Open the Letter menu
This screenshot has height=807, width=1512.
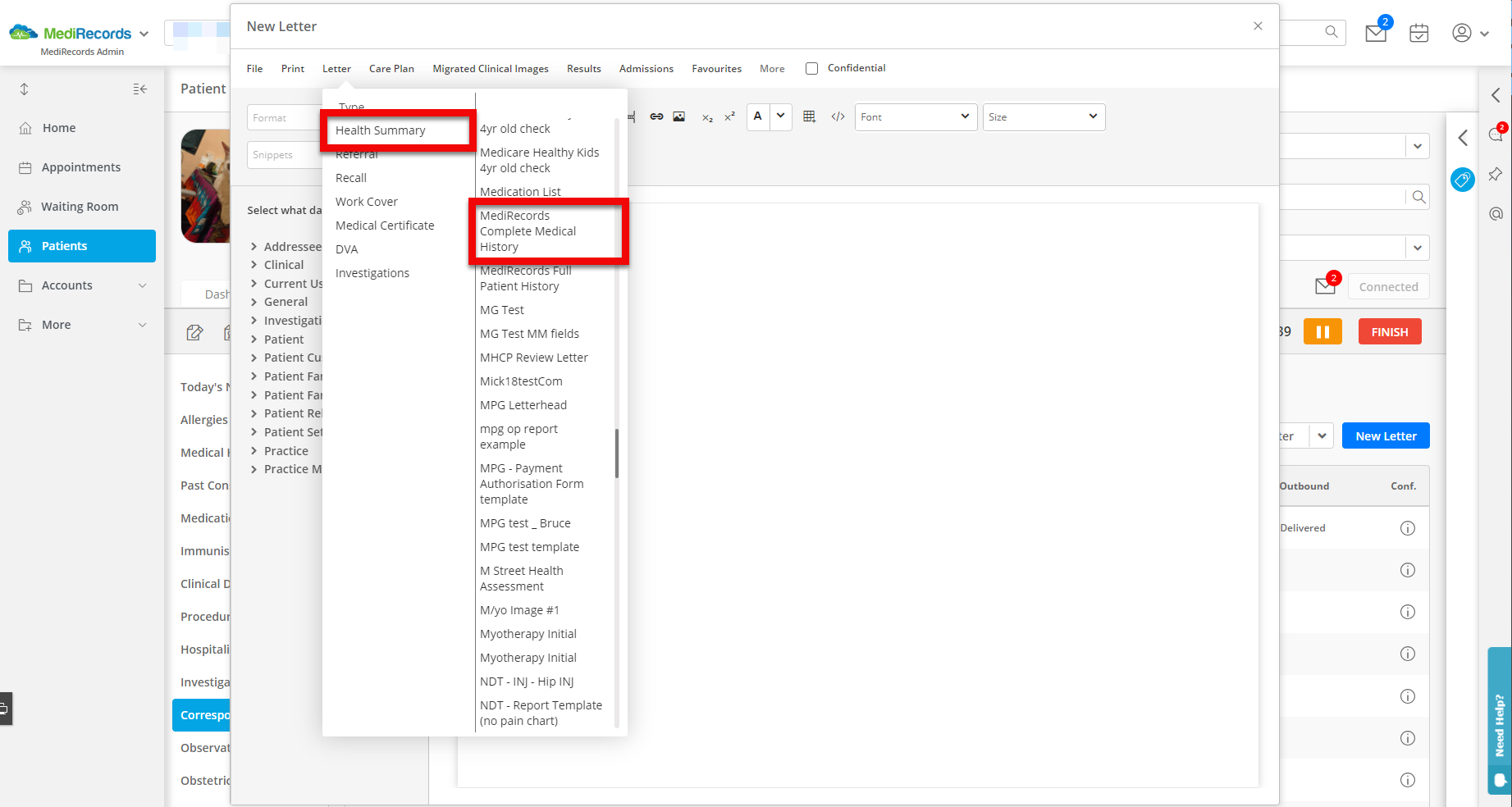tap(336, 69)
